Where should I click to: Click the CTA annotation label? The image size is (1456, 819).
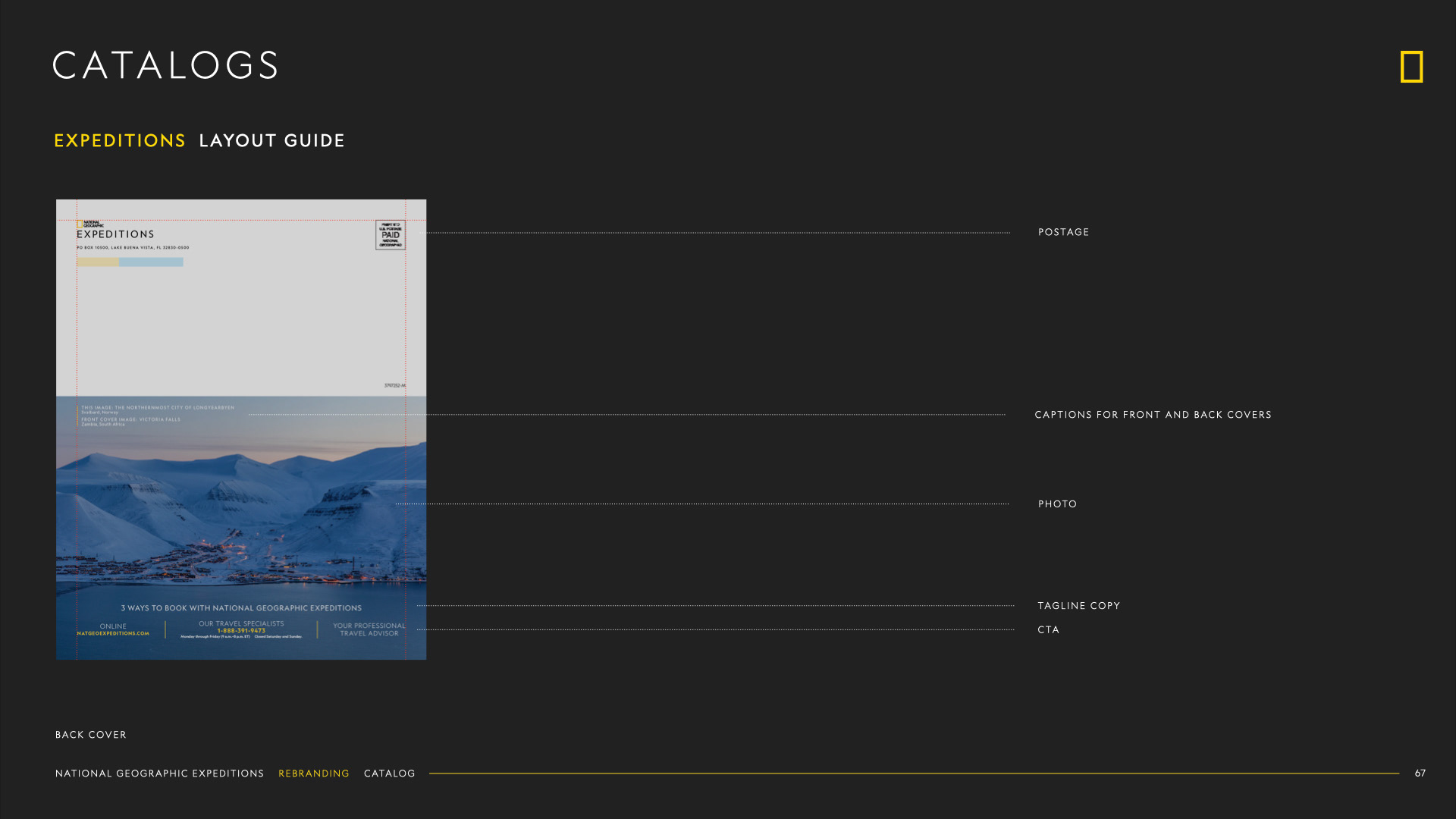click(1048, 630)
